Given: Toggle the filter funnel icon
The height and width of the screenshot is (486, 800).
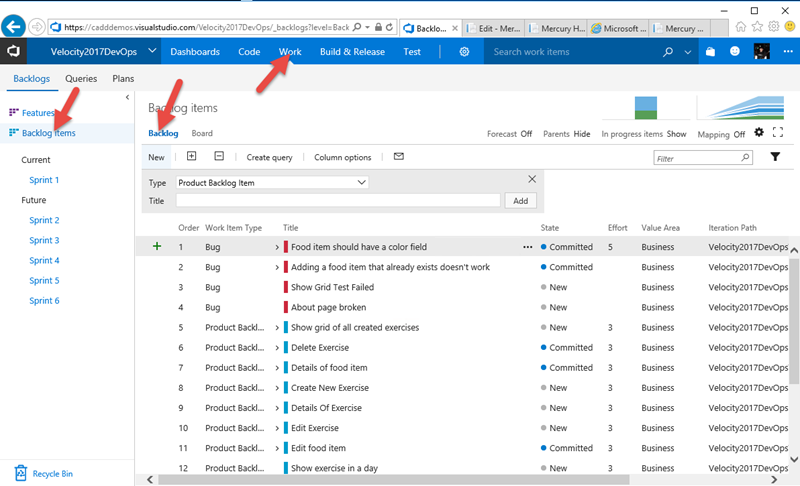Looking at the screenshot, I should point(775,157).
